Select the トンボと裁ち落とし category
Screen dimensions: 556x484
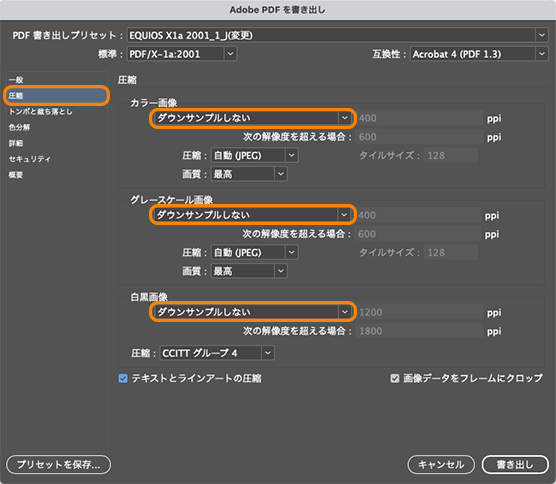[56, 111]
